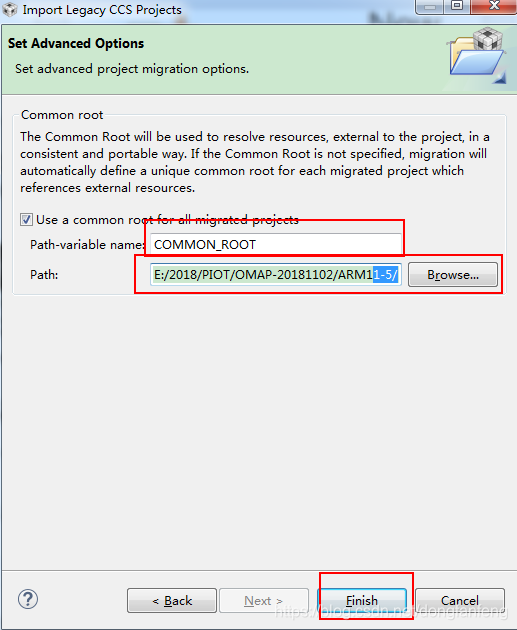Finish the project import wizard
The width and height of the screenshot is (517, 630).
pos(362,601)
